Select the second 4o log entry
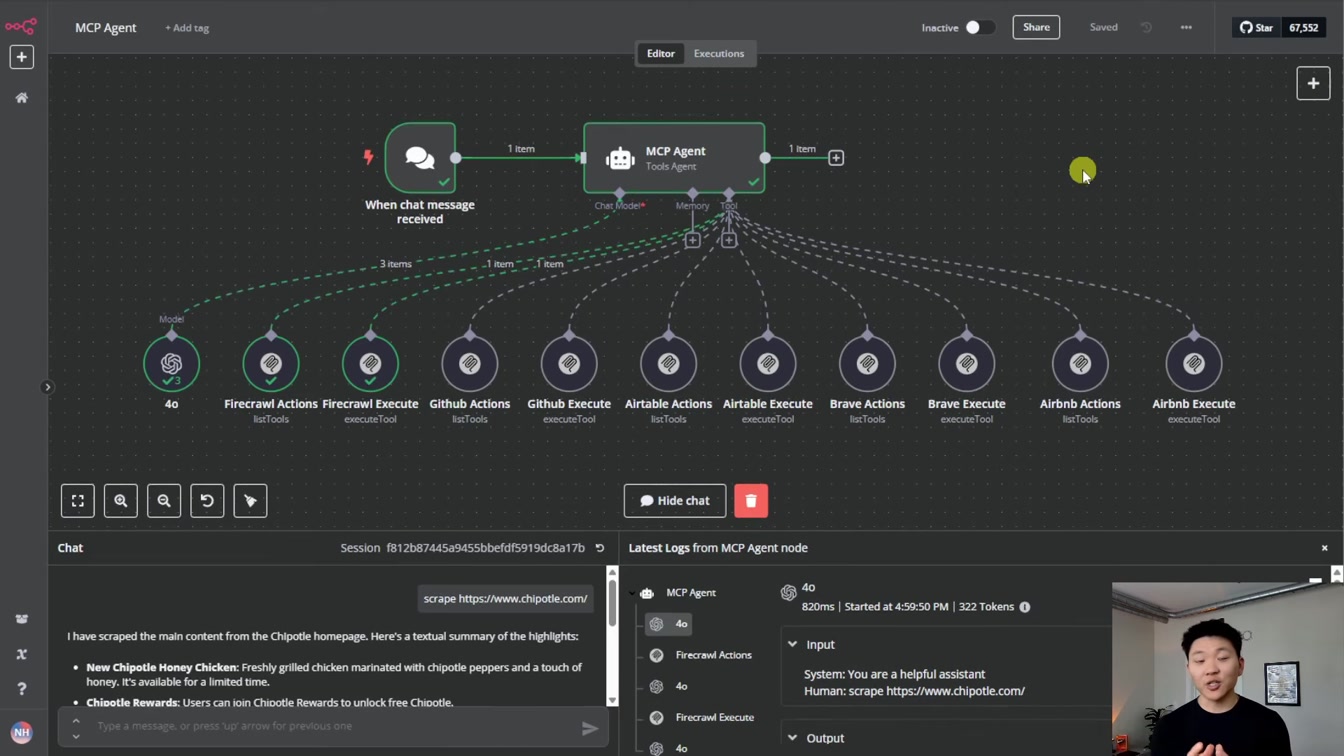The height and width of the screenshot is (756, 1344). click(671, 686)
